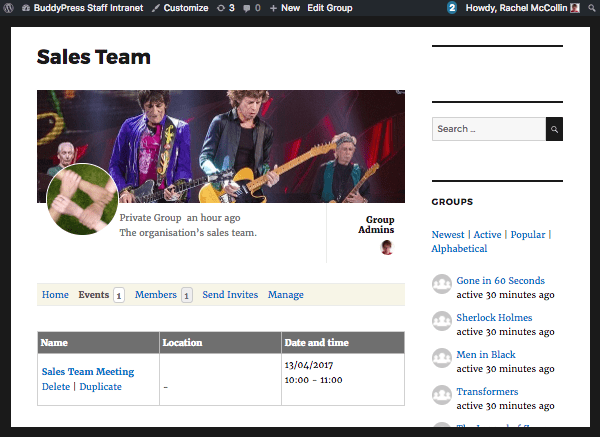Click the Sales Team page title
The image size is (600, 437).
tap(94, 57)
